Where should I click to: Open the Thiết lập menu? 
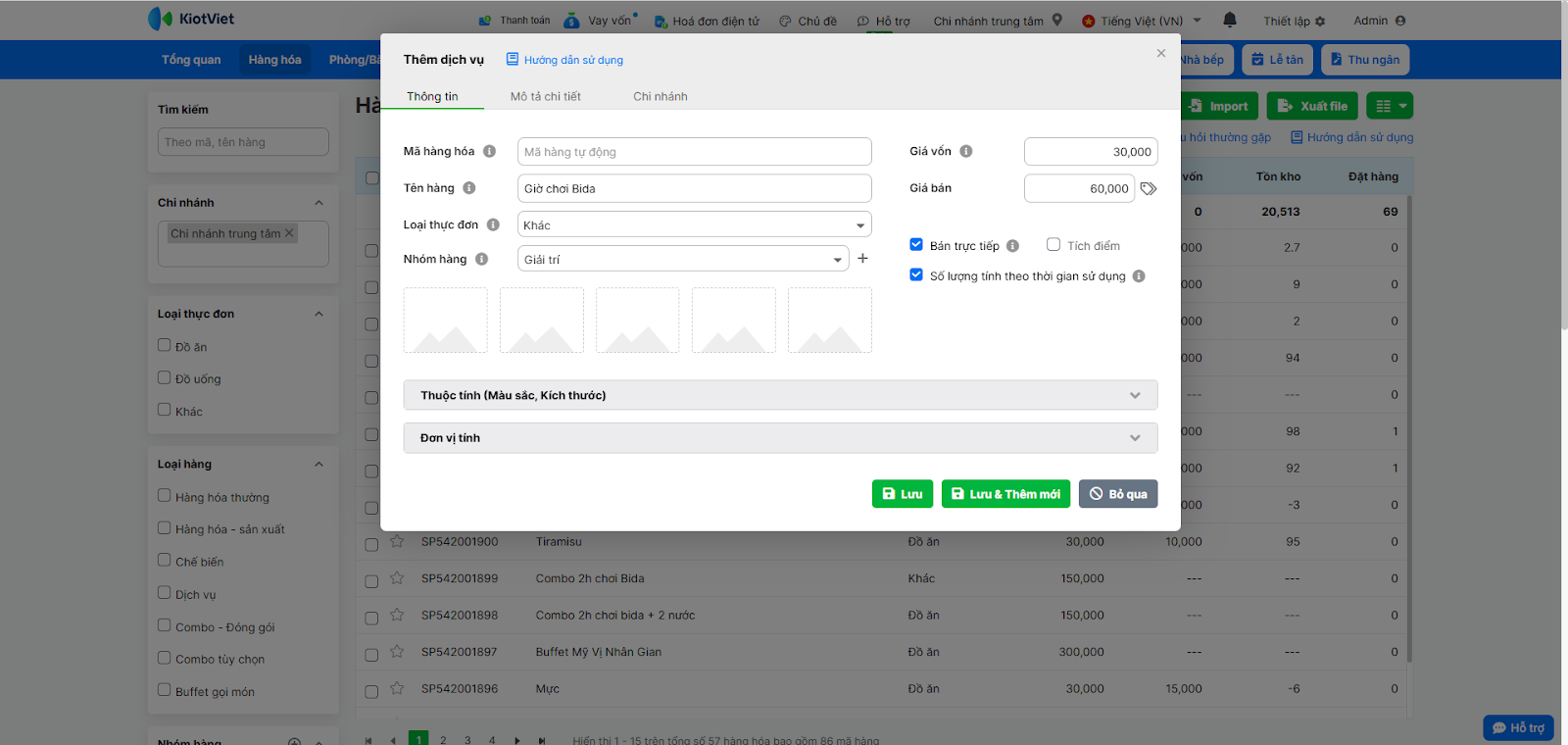coord(1294,21)
